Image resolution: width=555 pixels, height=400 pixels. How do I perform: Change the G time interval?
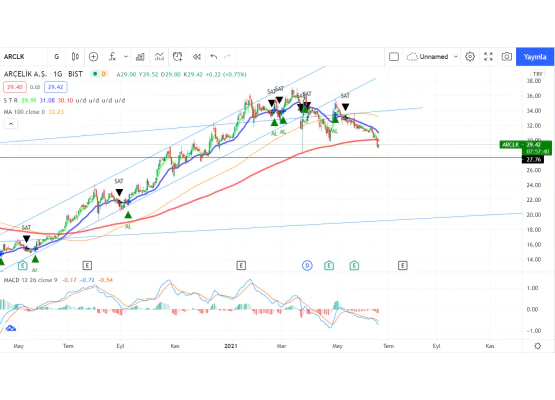coord(57,57)
